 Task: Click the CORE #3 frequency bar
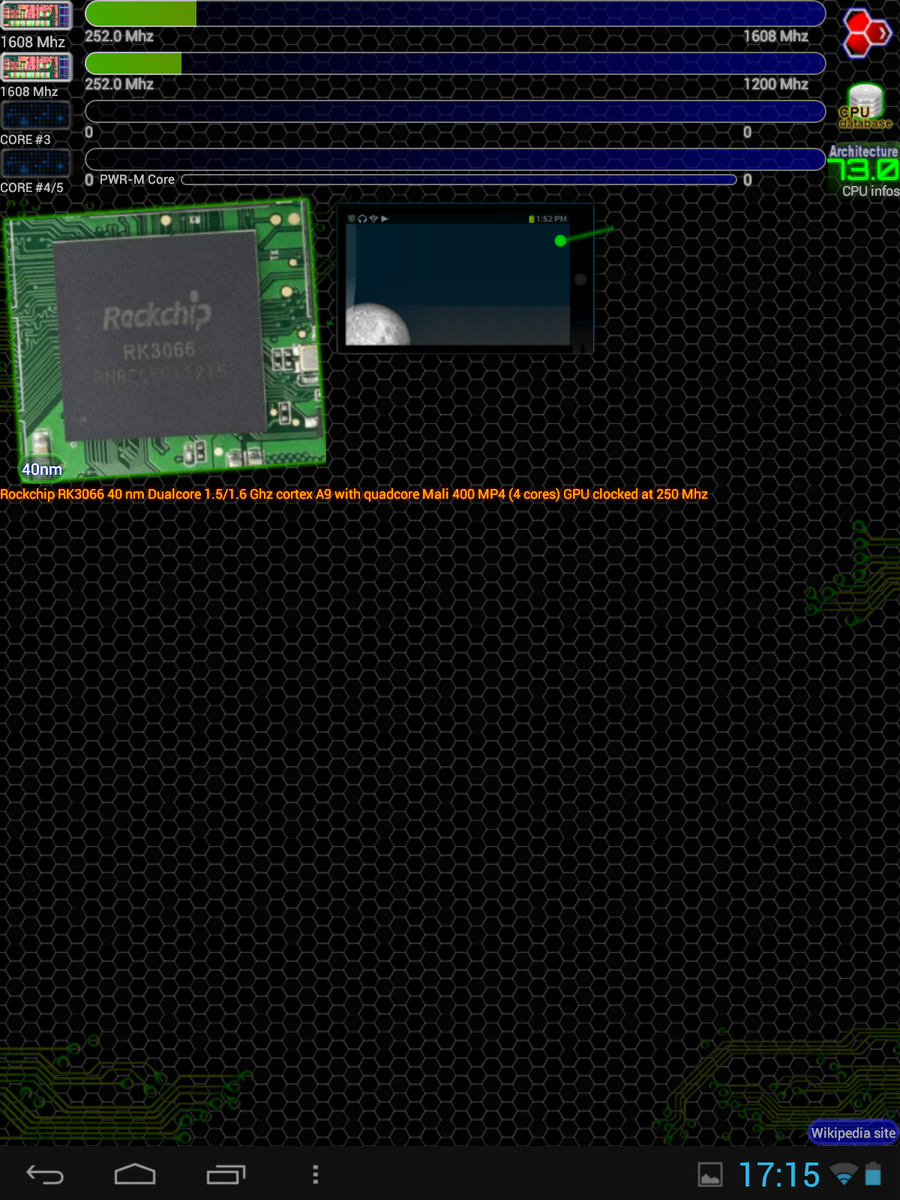[455, 111]
